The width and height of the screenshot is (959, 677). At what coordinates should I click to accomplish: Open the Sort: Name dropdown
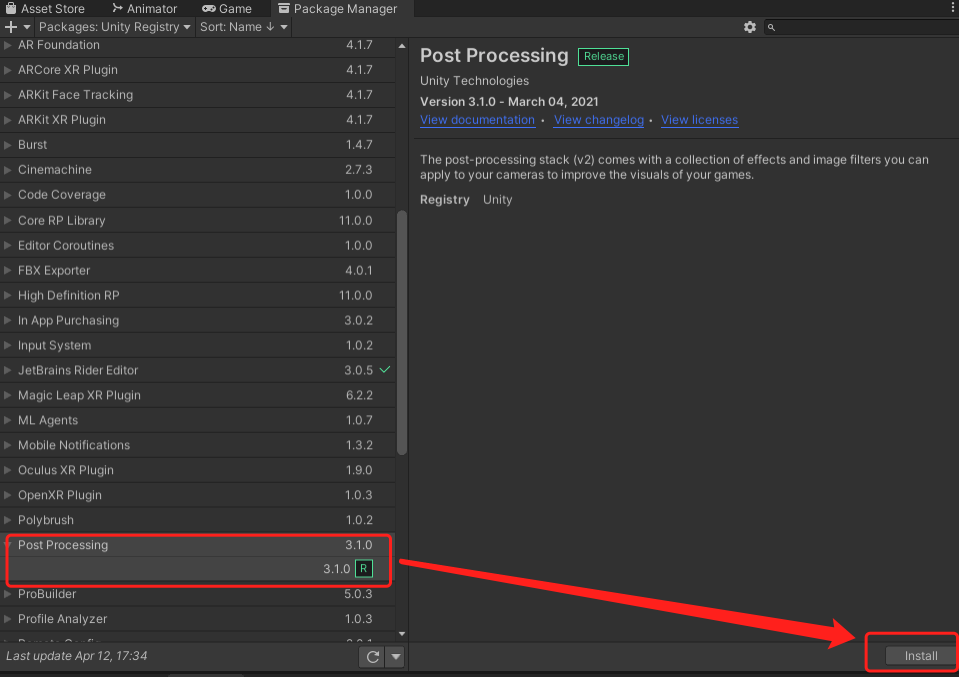[243, 27]
